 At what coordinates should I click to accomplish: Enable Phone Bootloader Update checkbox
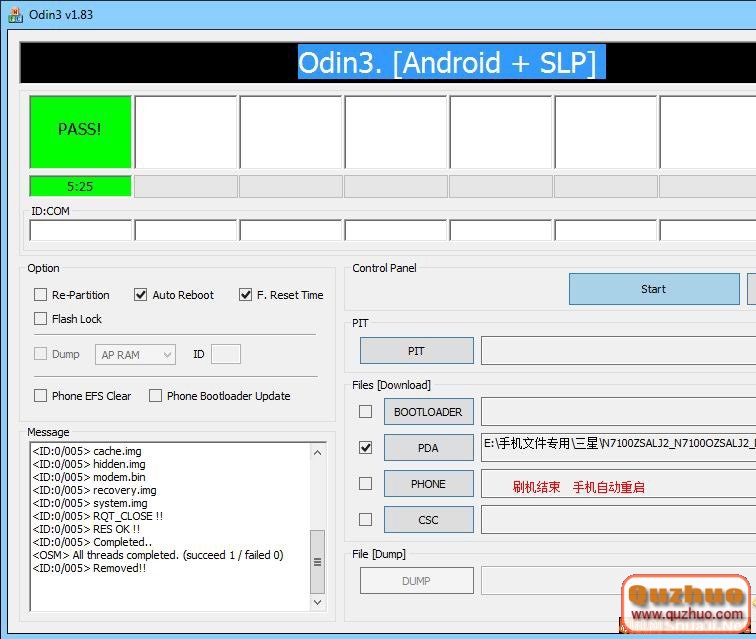pos(156,396)
